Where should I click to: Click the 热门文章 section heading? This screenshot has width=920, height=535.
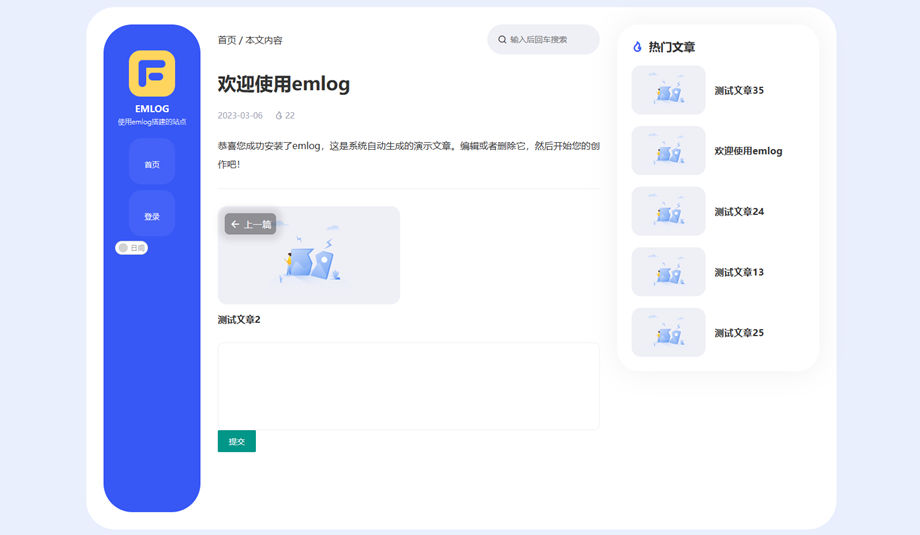[672, 47]
